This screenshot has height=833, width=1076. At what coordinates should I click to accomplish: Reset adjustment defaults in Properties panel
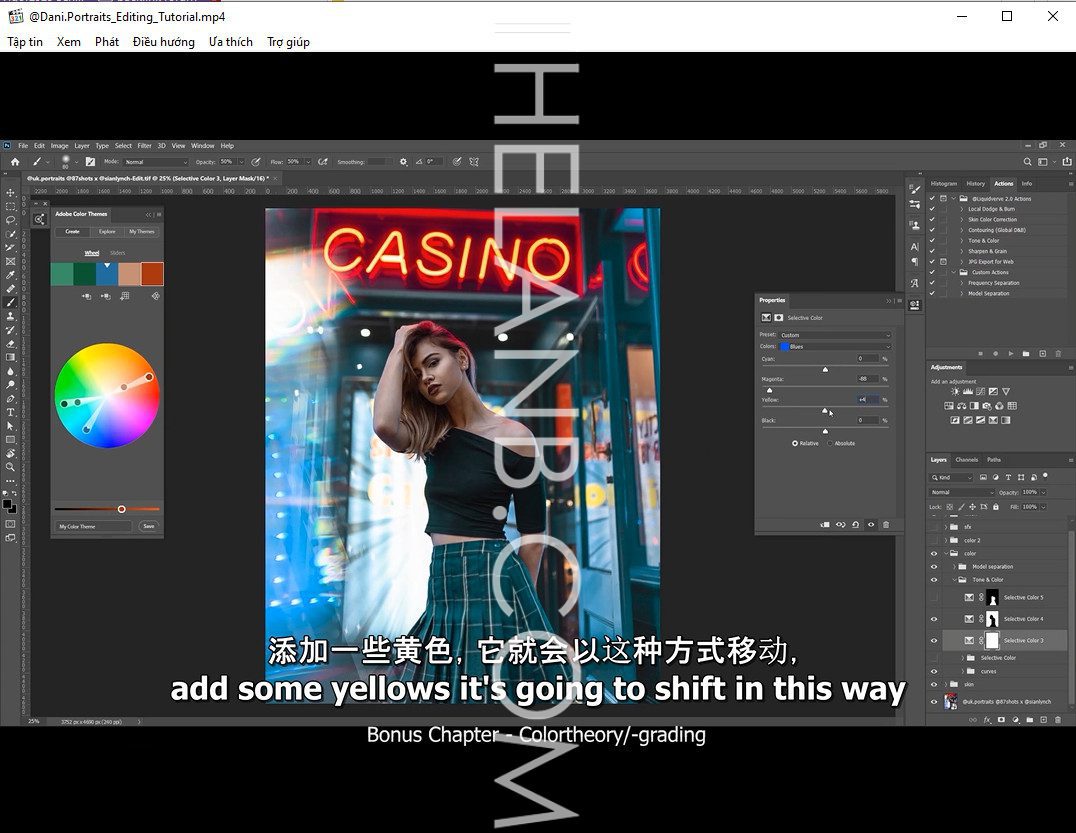[855, 524]
